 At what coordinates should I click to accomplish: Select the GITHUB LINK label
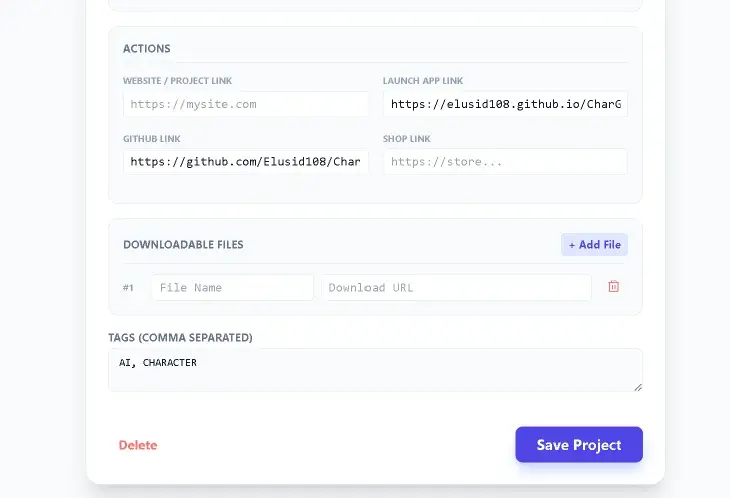pos(152,139)
